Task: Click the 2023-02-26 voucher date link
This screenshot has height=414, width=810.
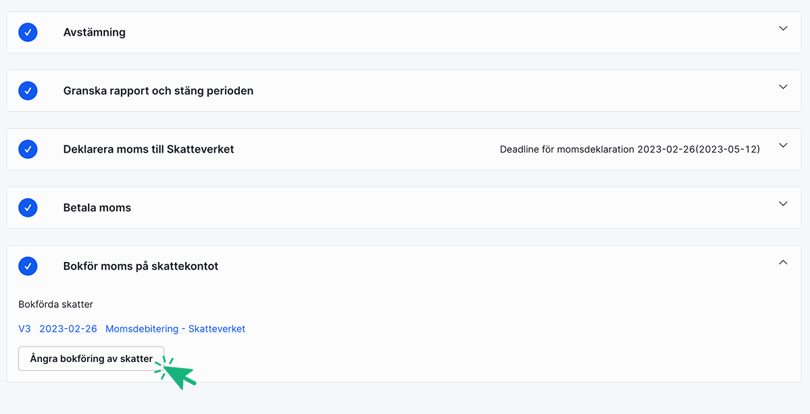Action: click(x=68, y=329)
